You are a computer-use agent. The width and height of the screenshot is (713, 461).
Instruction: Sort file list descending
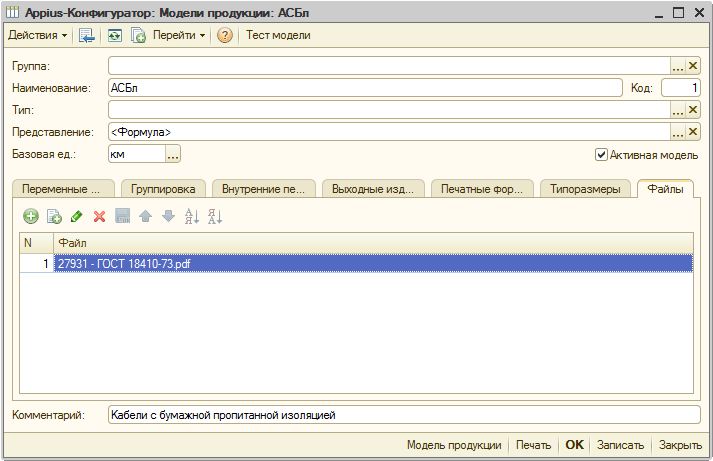214,216
